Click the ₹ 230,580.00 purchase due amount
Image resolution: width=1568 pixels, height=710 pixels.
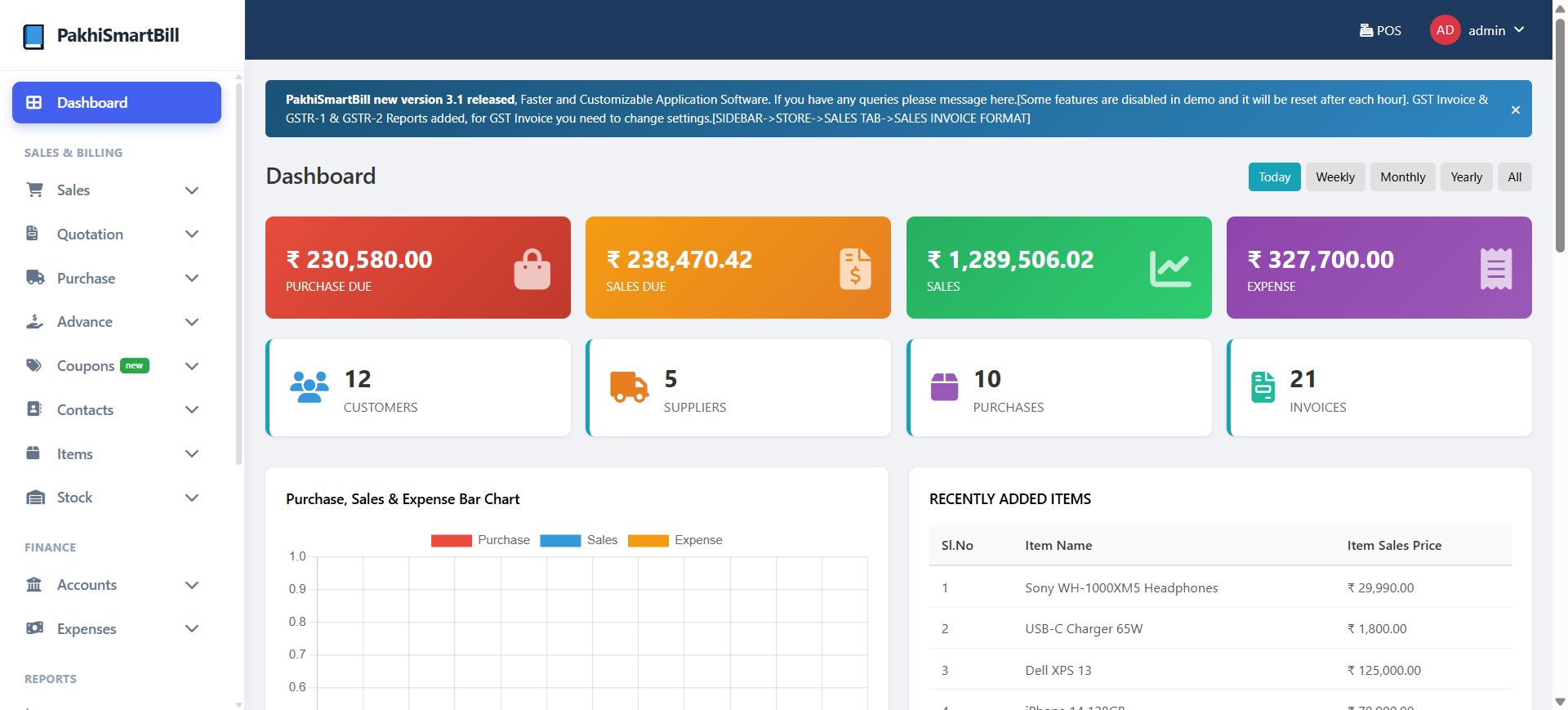pos(359,259)
